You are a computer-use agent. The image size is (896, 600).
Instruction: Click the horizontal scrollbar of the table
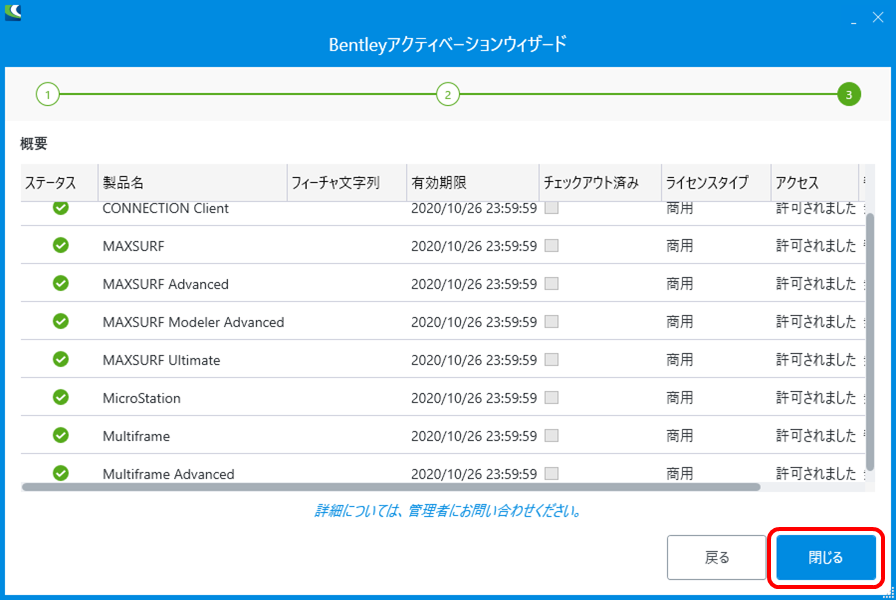tap(391, 487)
